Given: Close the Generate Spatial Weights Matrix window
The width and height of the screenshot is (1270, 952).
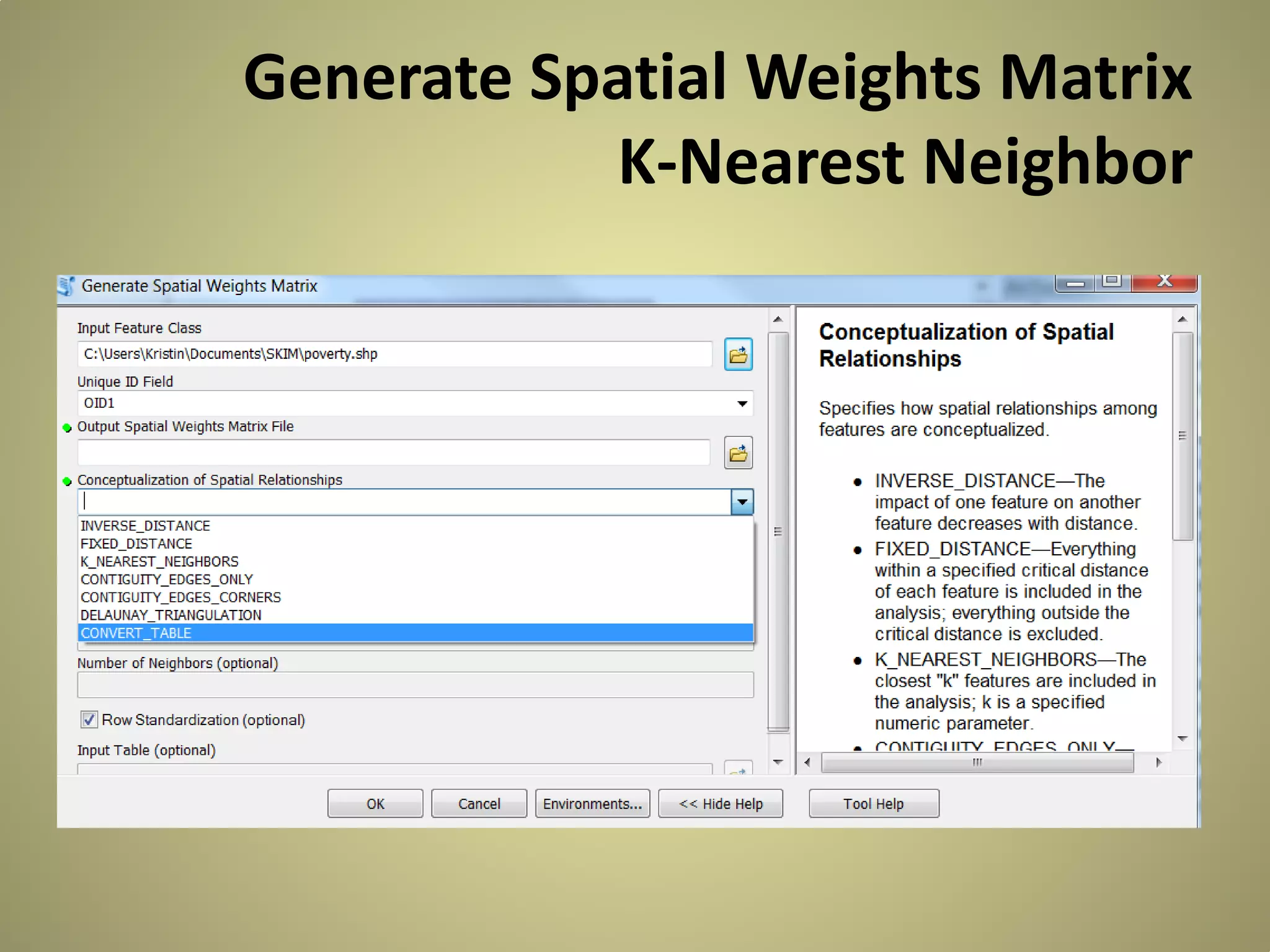Looking at the screenshot, I should click(1164, 282).
